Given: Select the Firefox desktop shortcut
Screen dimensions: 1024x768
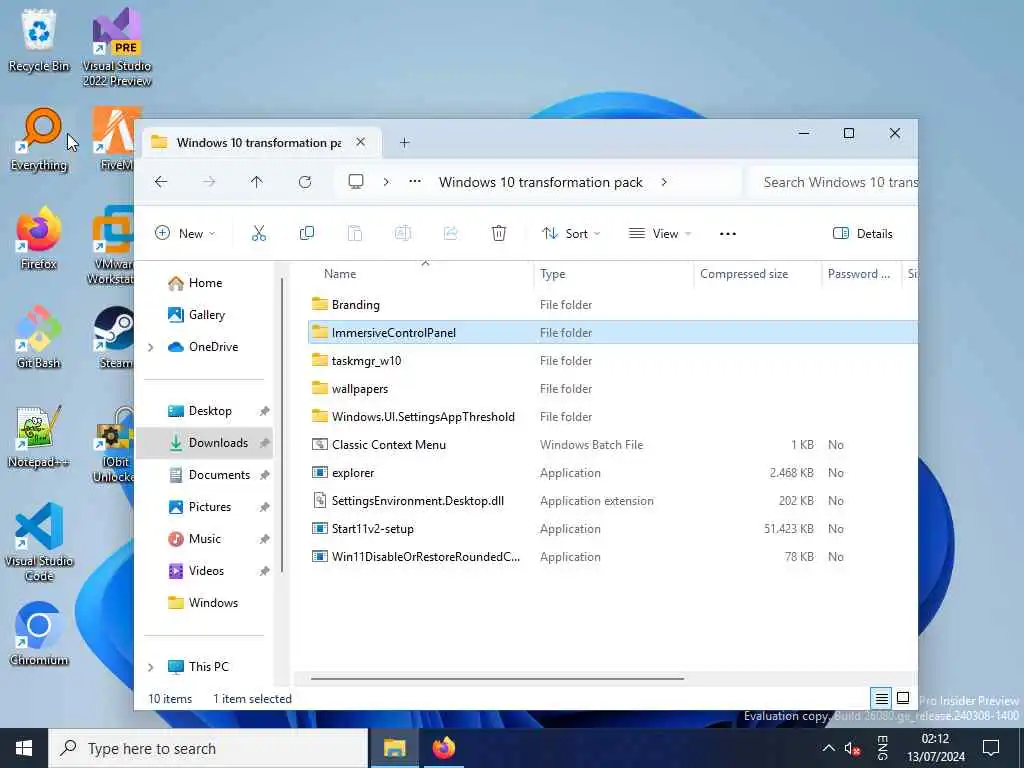Looking at the screenshot, I should (x=39, y=238).
